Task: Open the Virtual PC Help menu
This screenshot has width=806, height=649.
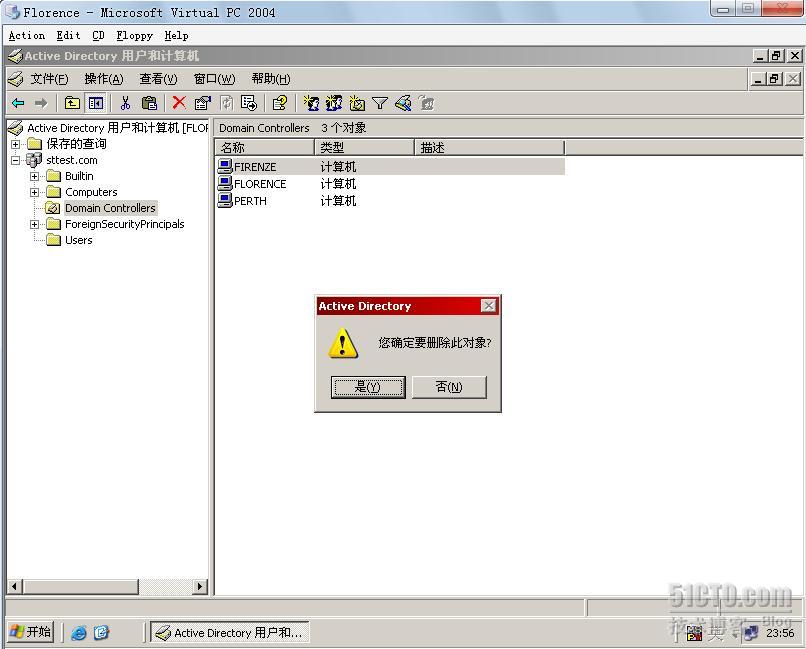Action: pyautogui.click(x=176, y=35)
